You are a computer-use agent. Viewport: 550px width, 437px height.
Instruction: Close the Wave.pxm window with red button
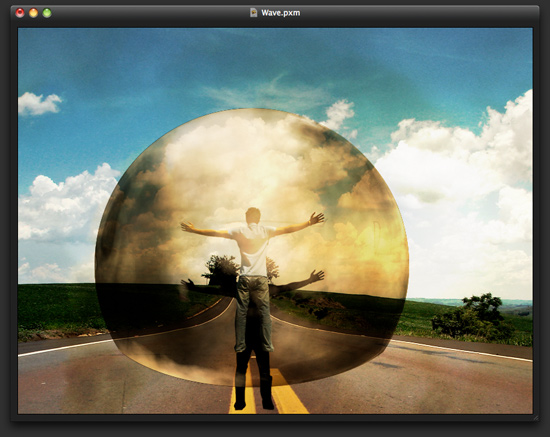point(20,13)
